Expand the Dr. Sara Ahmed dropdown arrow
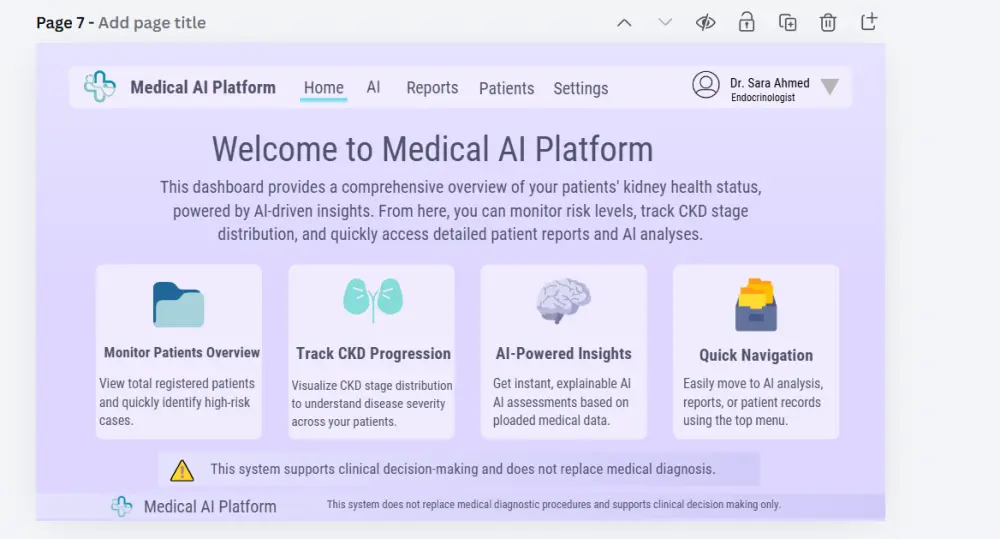This screenshot has width=1000, height=539. point(830,86)
